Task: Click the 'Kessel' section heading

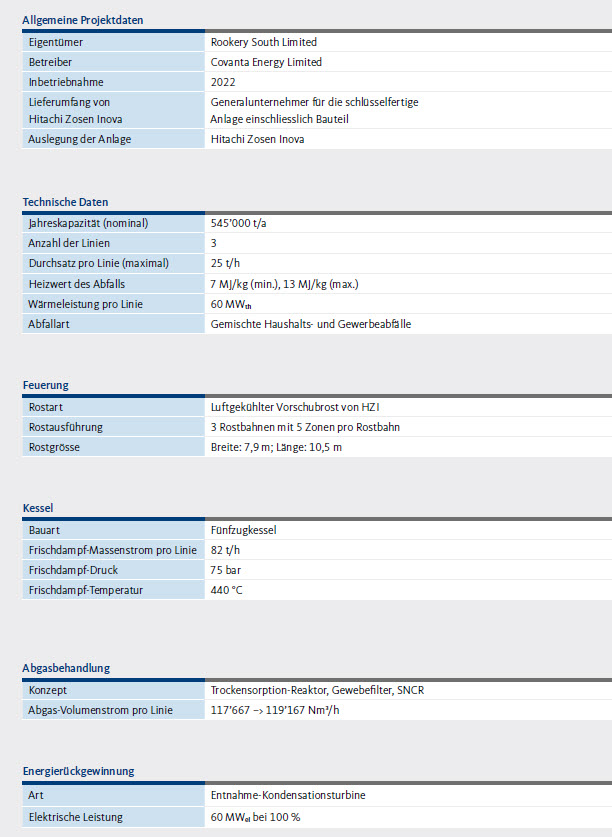Action: coord(38,508)
